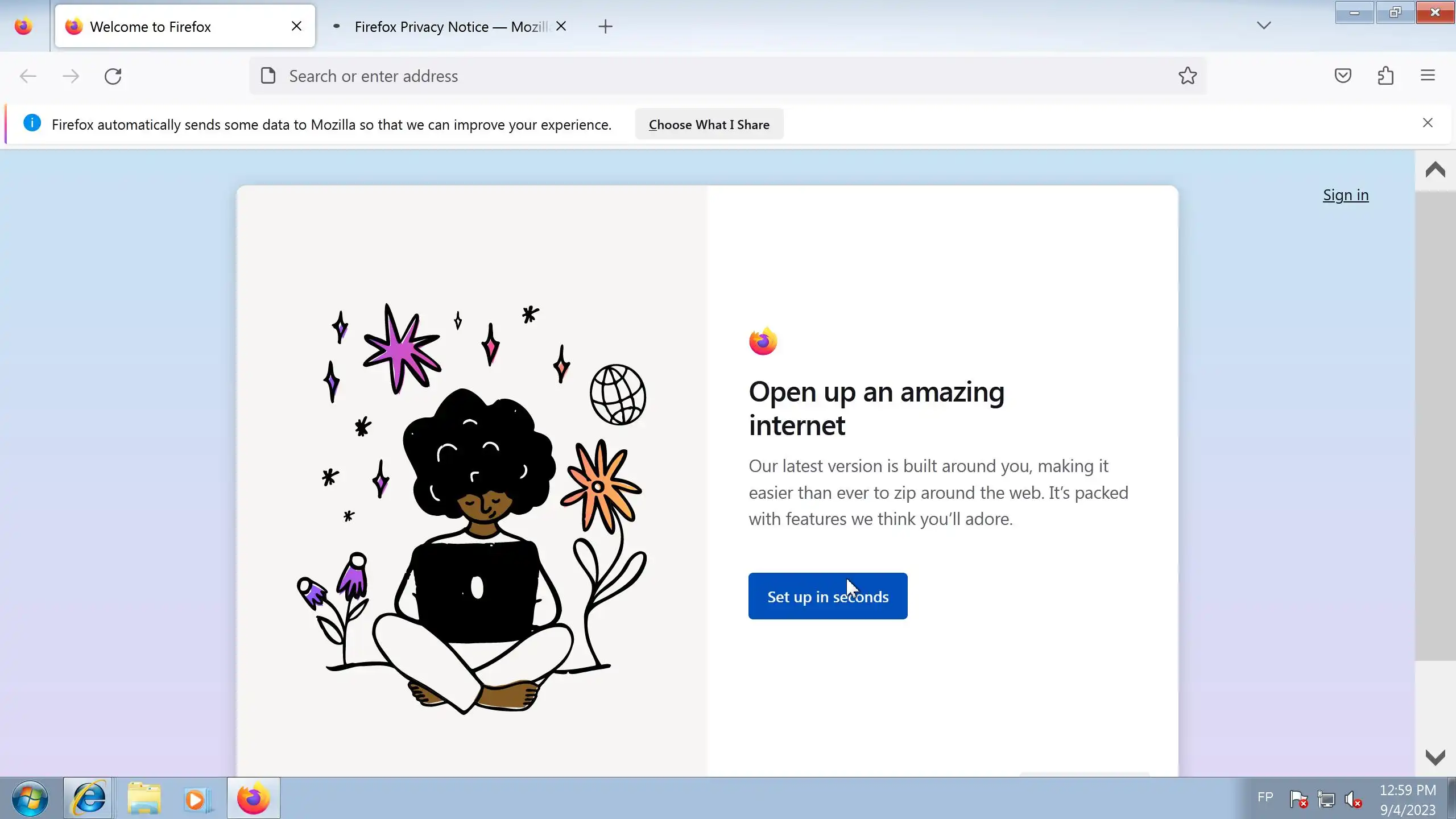Open the Firefox hamburger application menu

(x=1428, y=76)
